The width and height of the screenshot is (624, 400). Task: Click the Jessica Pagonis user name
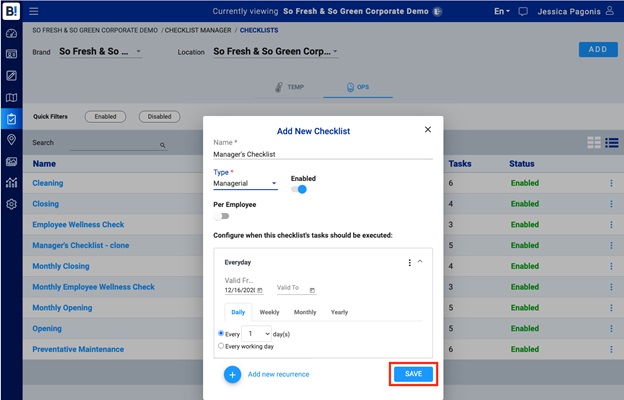tap(569, 12)
